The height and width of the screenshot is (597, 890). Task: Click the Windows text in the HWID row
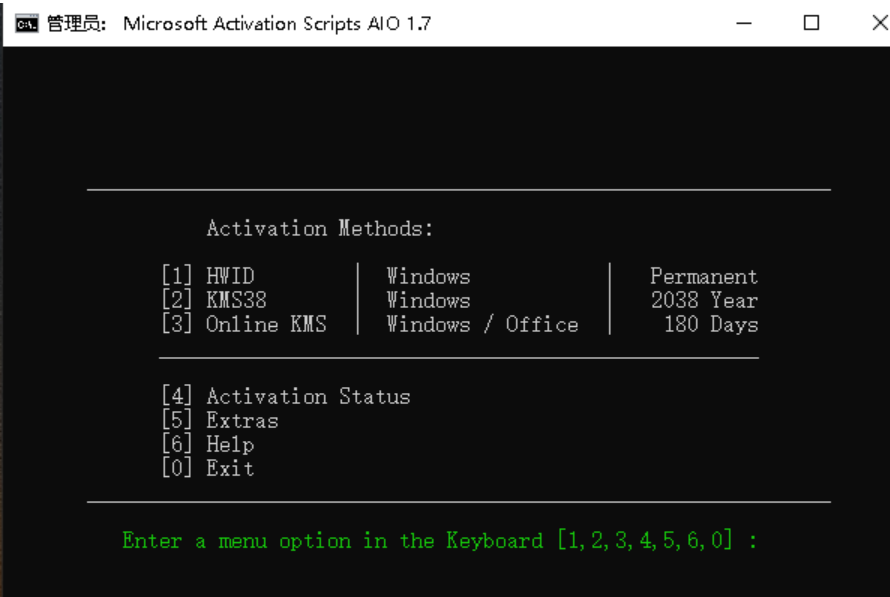tap(428, 277)
